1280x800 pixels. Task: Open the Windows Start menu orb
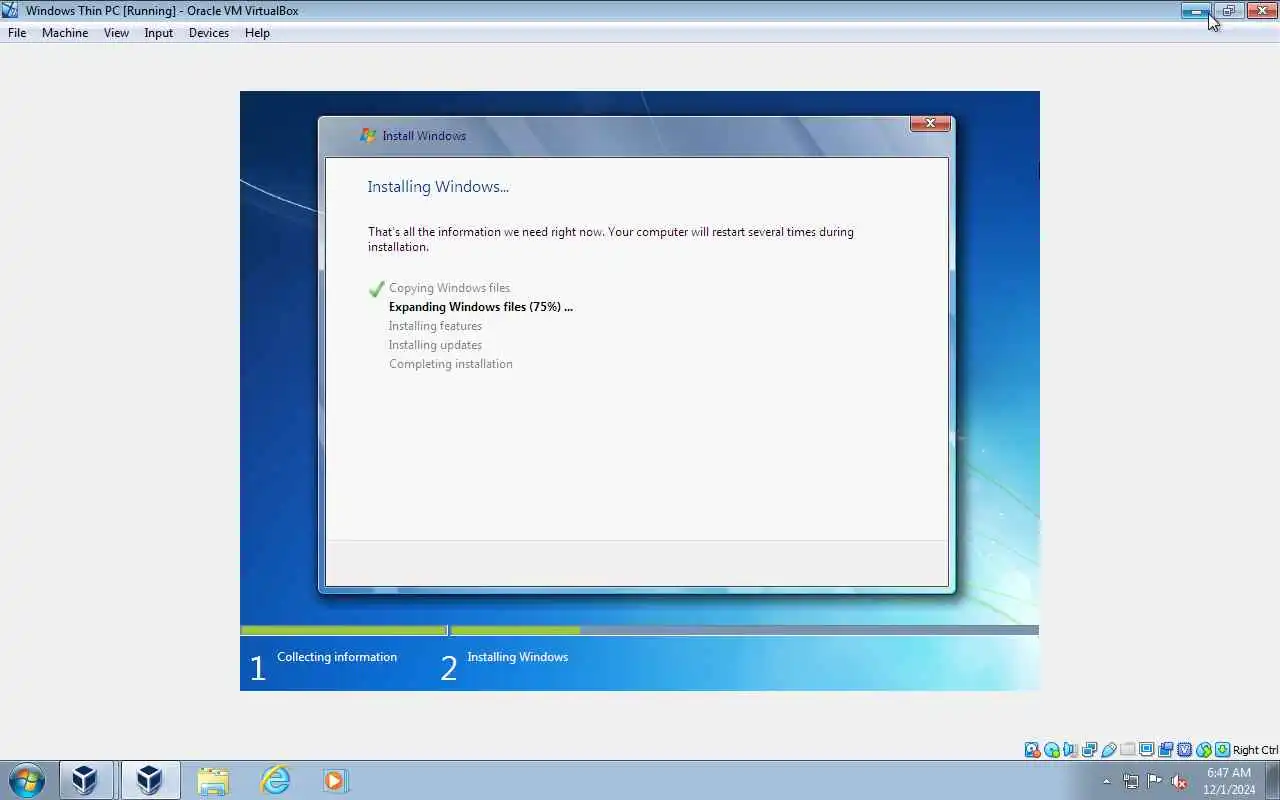pyautogui.click(x=27, y=780)
